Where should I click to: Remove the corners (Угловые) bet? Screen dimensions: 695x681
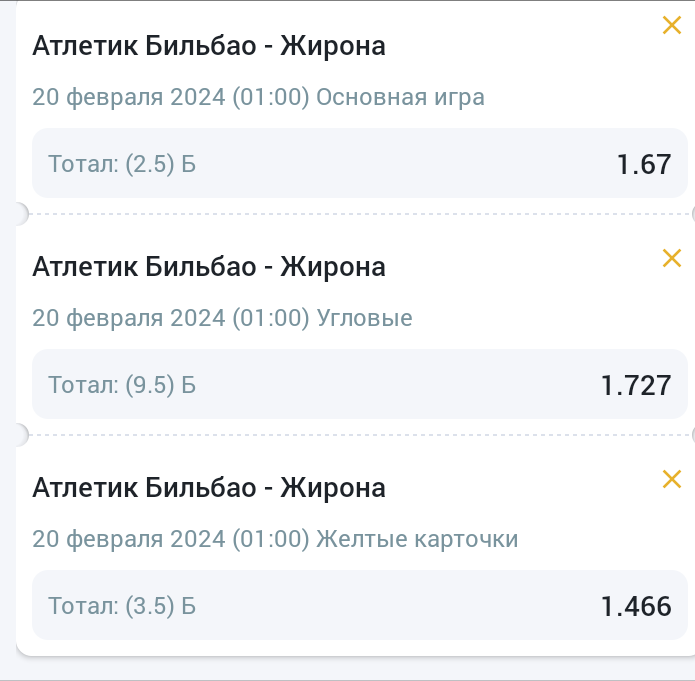point(672,258)
